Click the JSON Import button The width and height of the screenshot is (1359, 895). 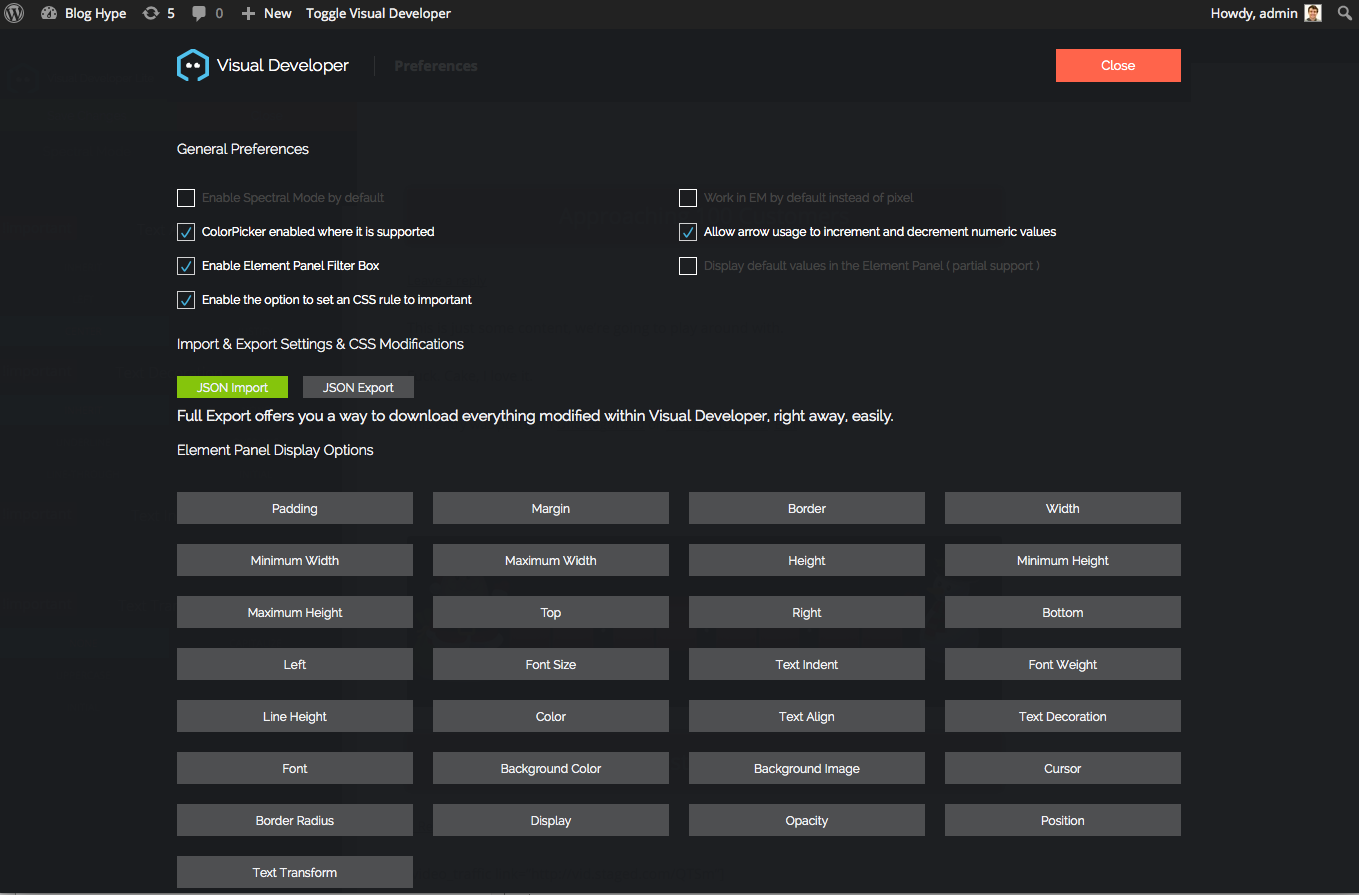pos(232,387)
